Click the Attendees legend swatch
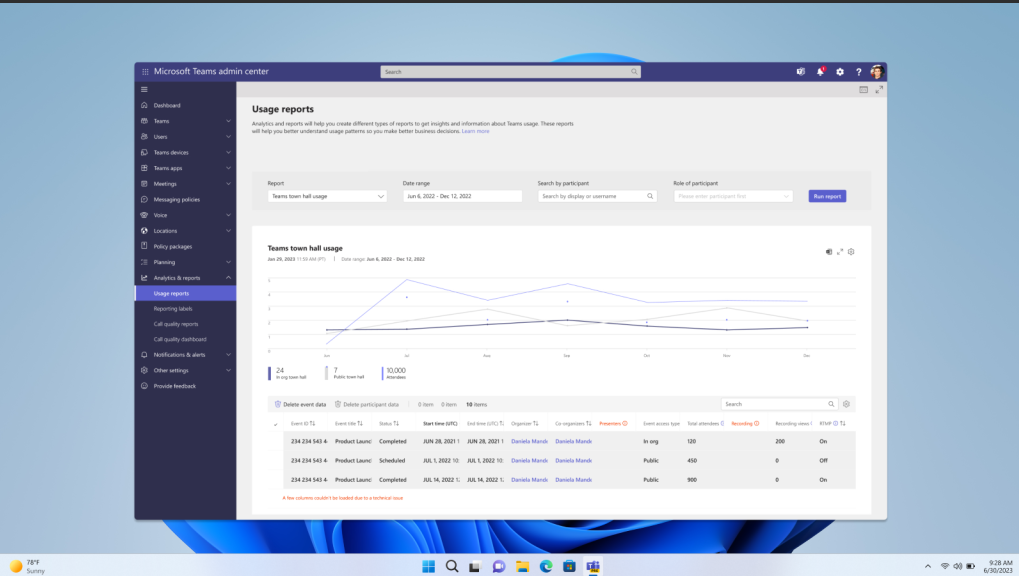This screenshot has height=576, width=1019. coord(383,373)
